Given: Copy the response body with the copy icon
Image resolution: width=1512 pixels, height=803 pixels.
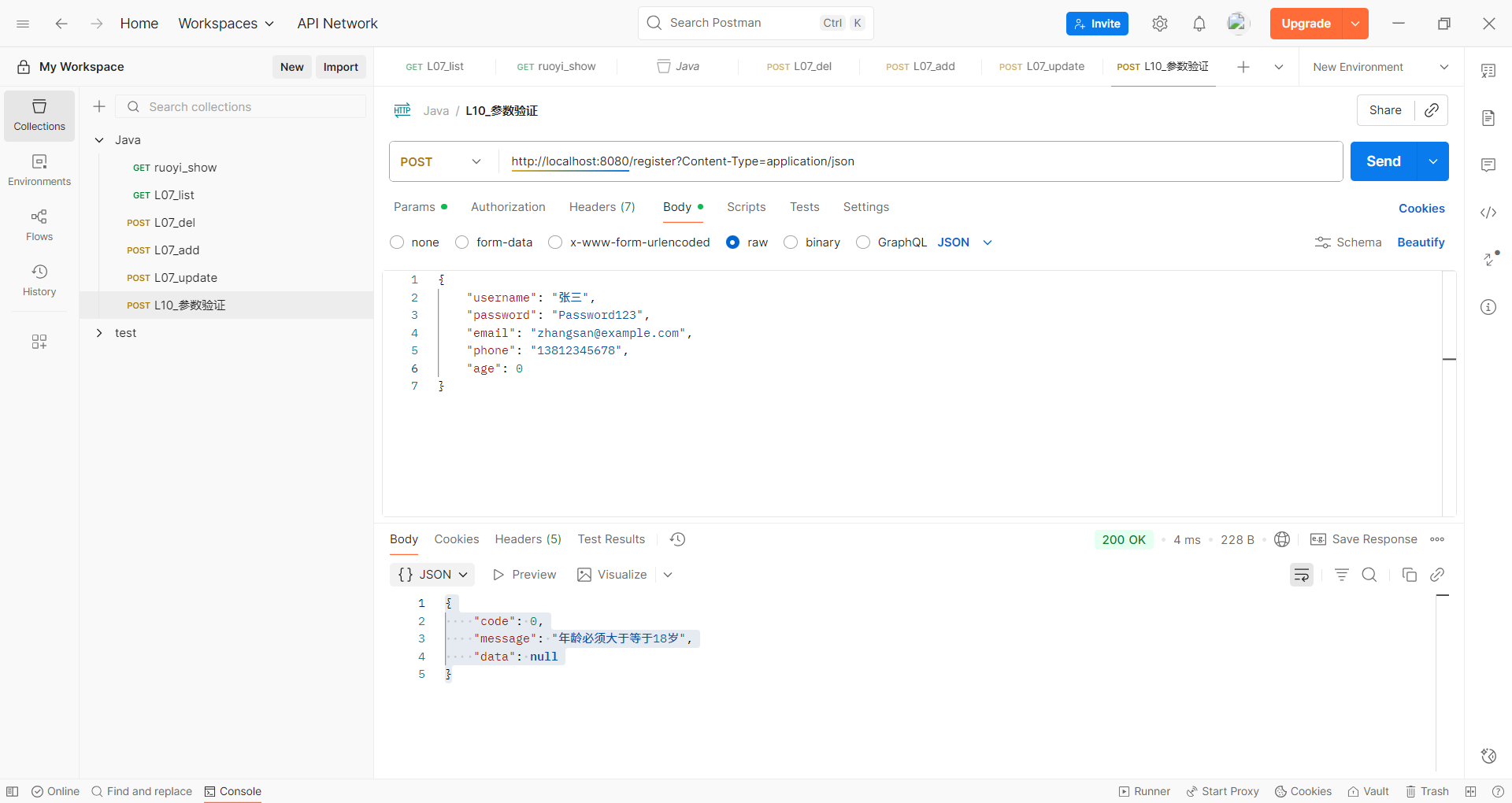Looking at the screenshot, I should 1410,575.
